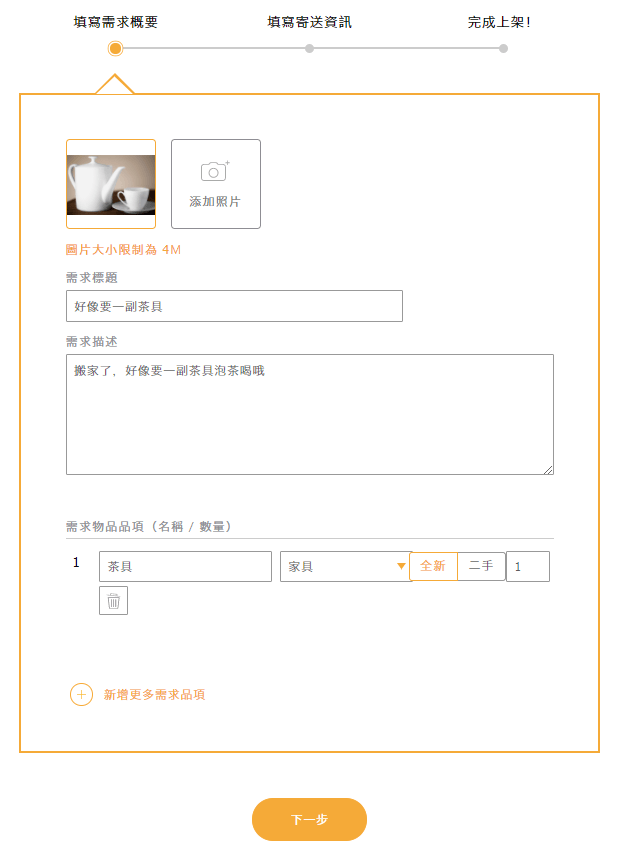Click the 需求標題 title input field
Viewport: 621px width, 844px height.
[x=234, y=305]
